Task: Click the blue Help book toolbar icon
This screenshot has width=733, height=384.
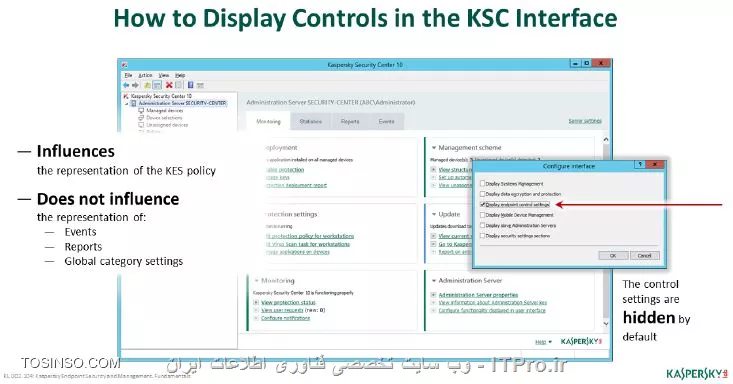Action: [190, 85]
